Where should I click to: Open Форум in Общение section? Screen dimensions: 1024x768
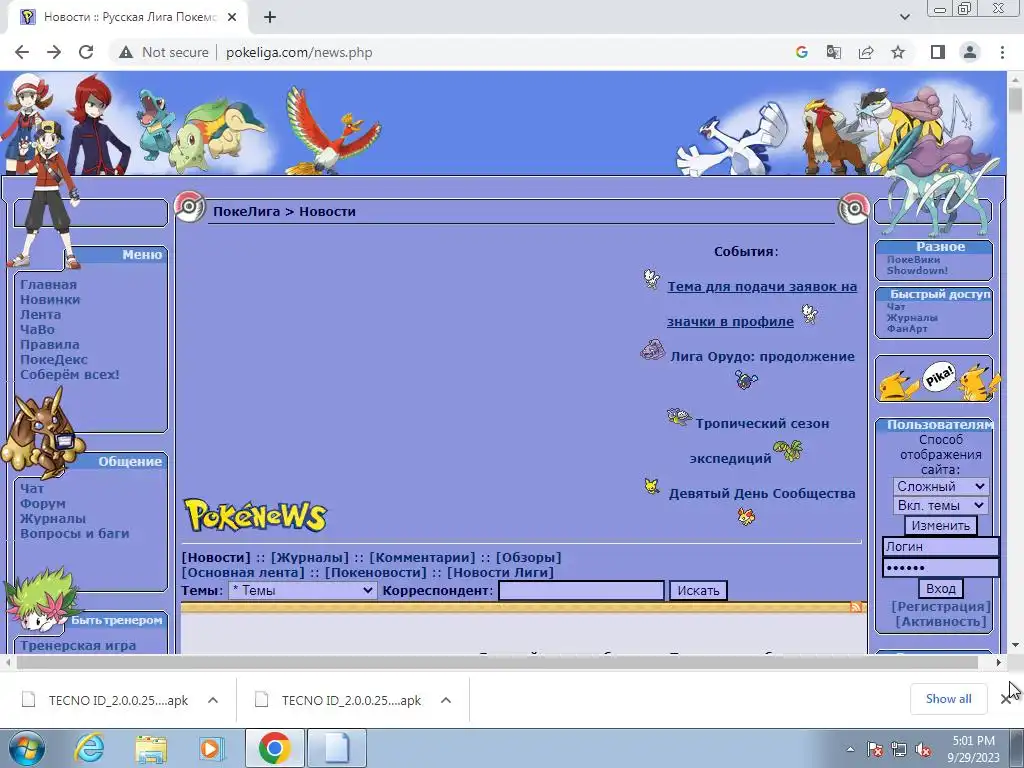(42, 504)
